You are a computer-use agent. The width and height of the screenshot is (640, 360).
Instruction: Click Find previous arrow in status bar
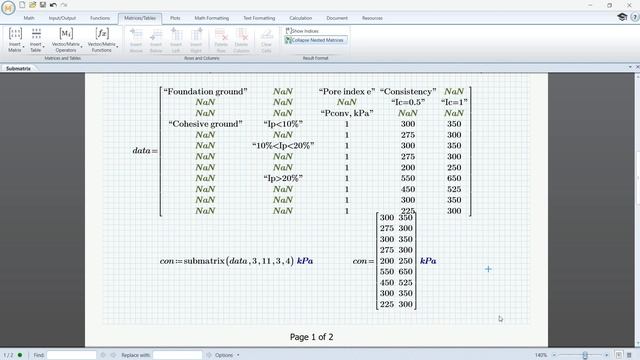[x=103, y=355]
